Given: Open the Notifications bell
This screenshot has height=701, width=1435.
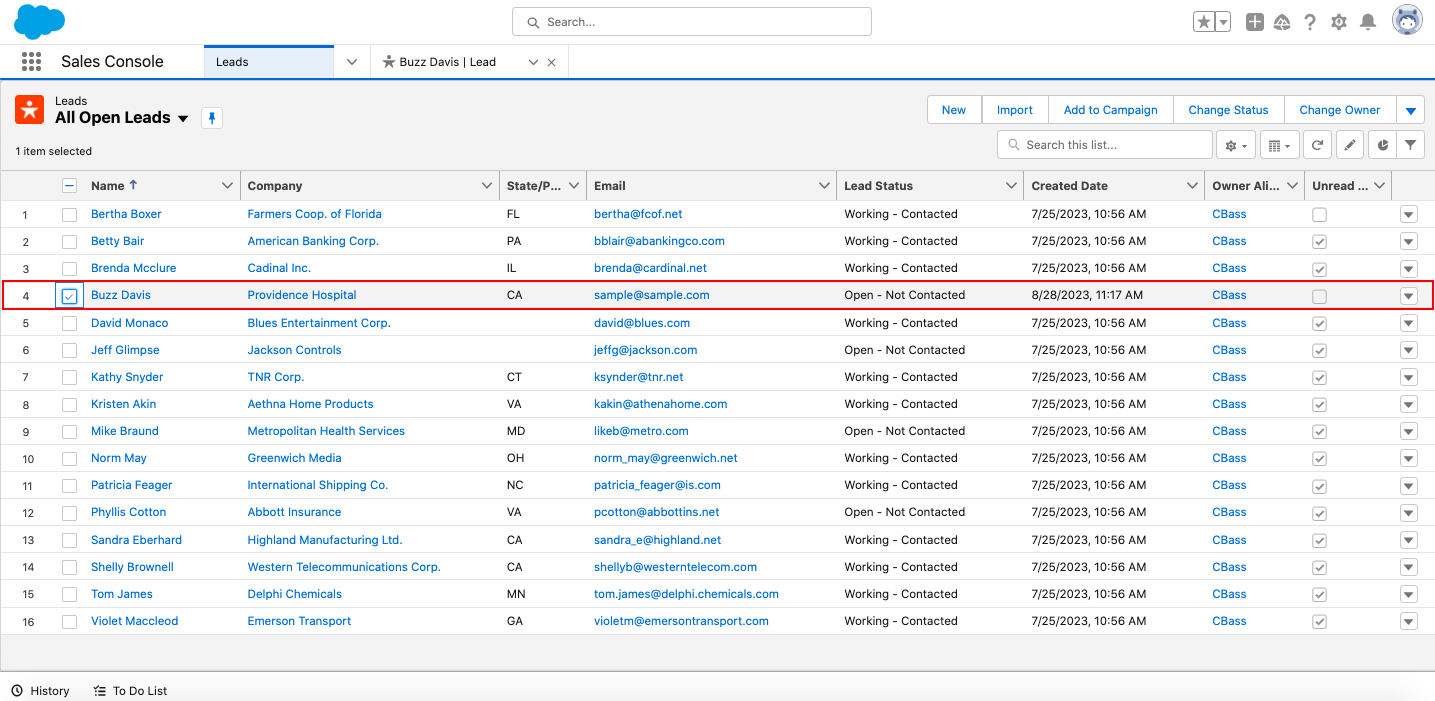Looking at the screenshot, I should tap(1368, 22).
